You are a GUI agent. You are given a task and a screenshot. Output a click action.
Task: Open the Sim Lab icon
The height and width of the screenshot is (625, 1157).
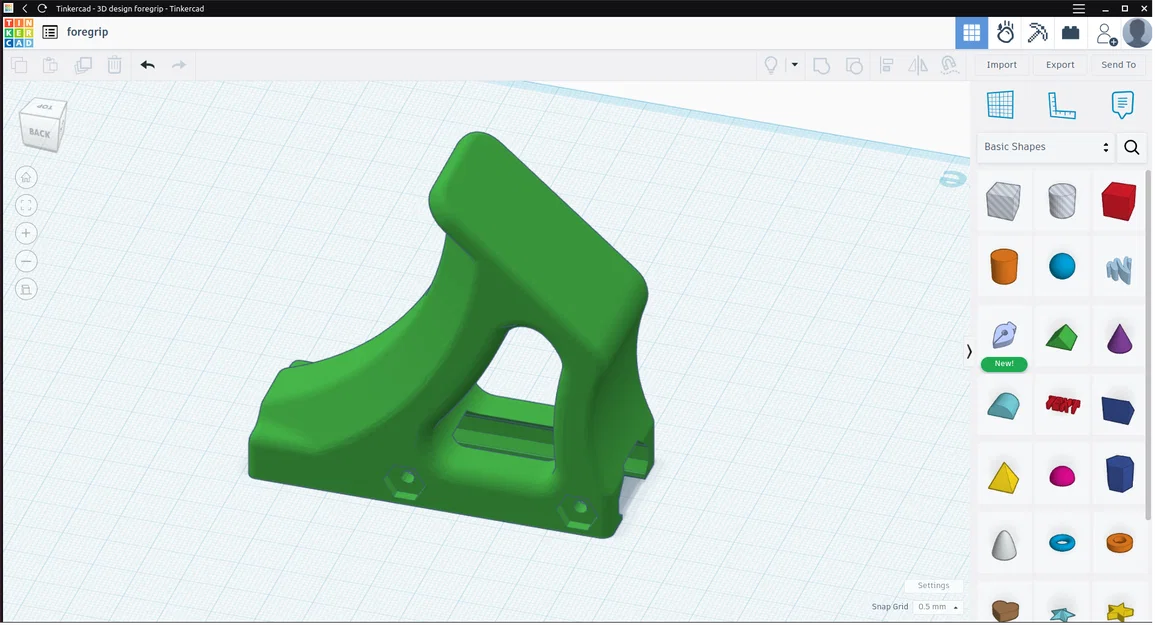coord(1005,32)
